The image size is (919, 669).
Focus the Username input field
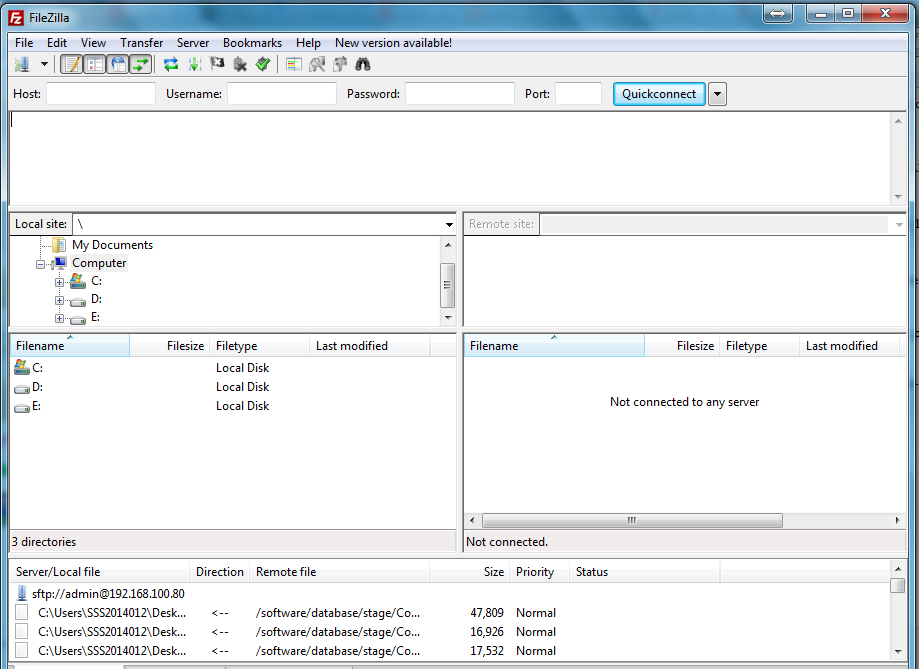pos(282,94)
